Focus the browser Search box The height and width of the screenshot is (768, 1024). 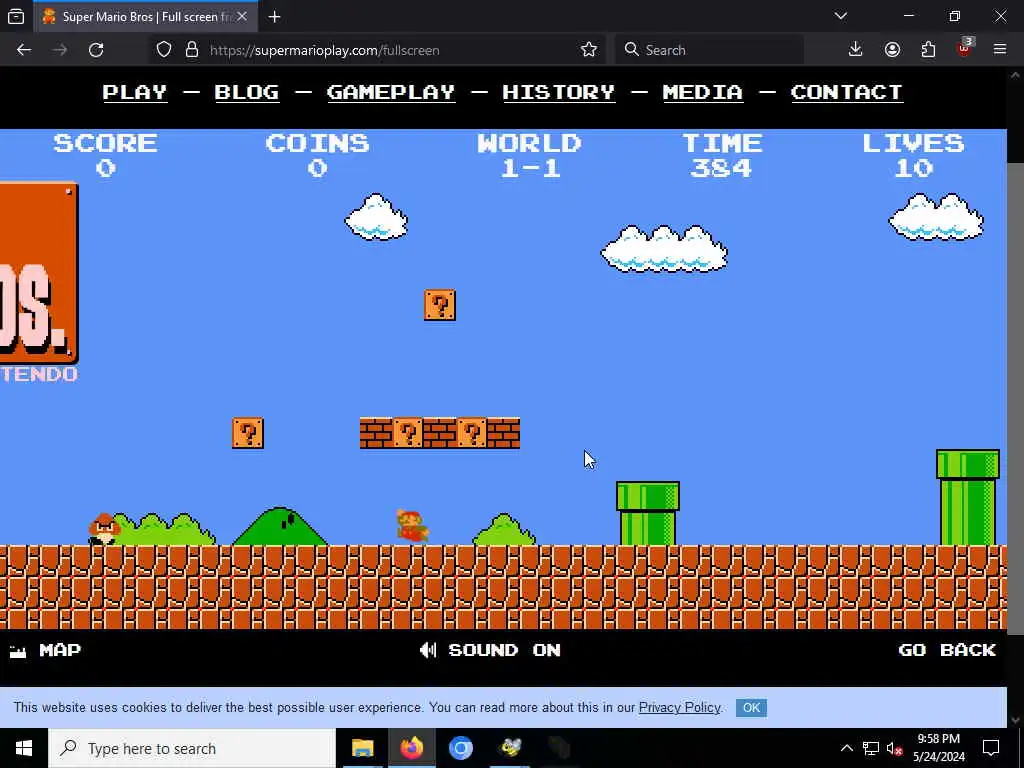coord(709,50)
